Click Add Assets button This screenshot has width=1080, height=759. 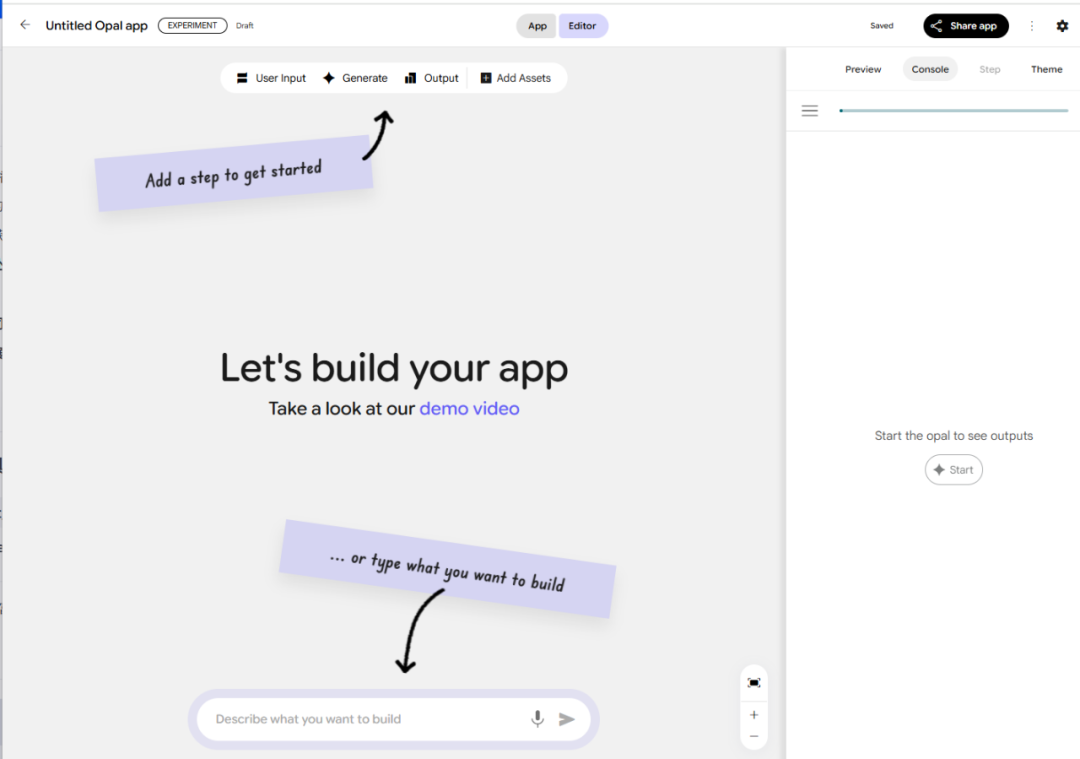coord(515,78)
